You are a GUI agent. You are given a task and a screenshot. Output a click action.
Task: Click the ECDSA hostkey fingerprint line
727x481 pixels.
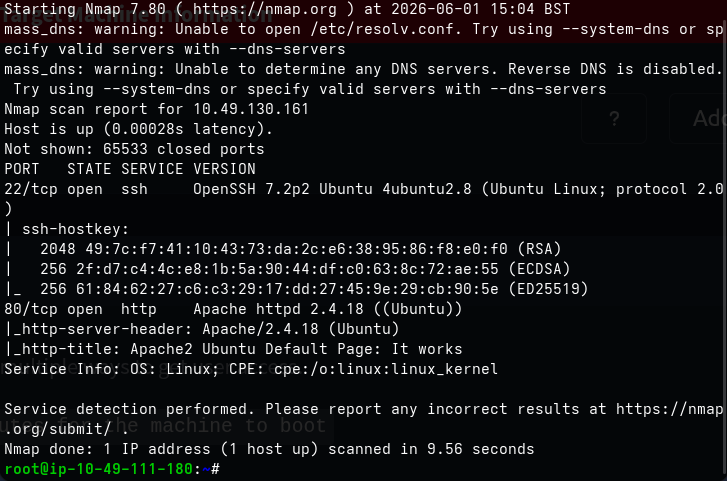(305, 269)
